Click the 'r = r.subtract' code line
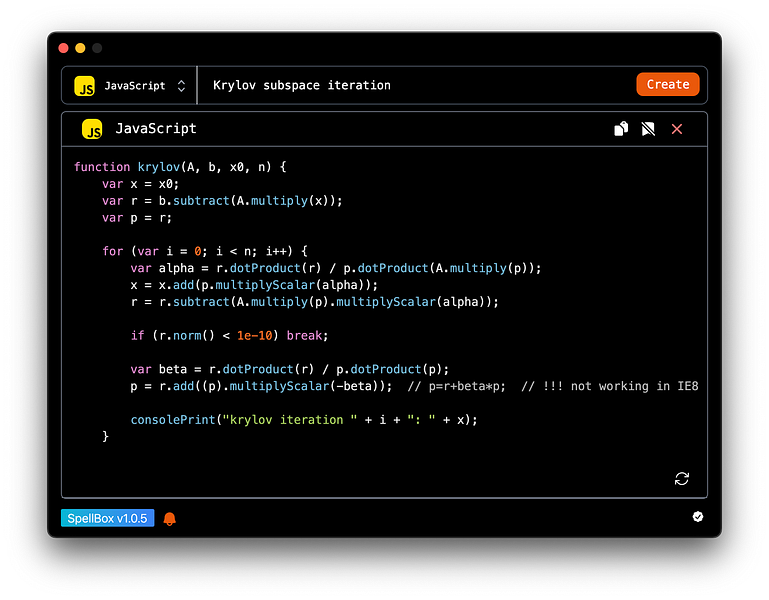The height and width of the screenshot is (600, 769). click(x=314, y=302)
